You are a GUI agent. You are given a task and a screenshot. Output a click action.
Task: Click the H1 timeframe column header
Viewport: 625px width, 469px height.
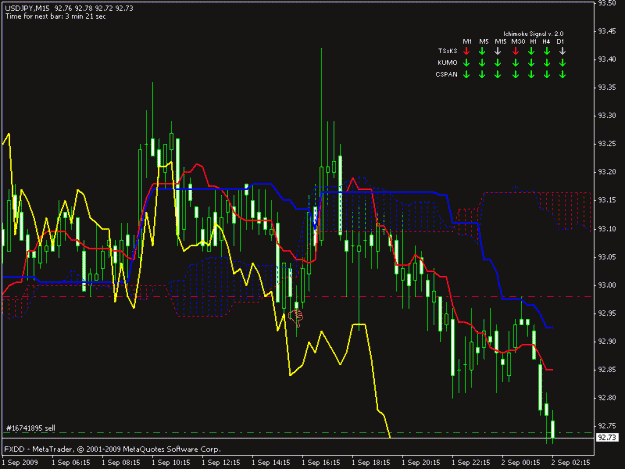point(533,41)
